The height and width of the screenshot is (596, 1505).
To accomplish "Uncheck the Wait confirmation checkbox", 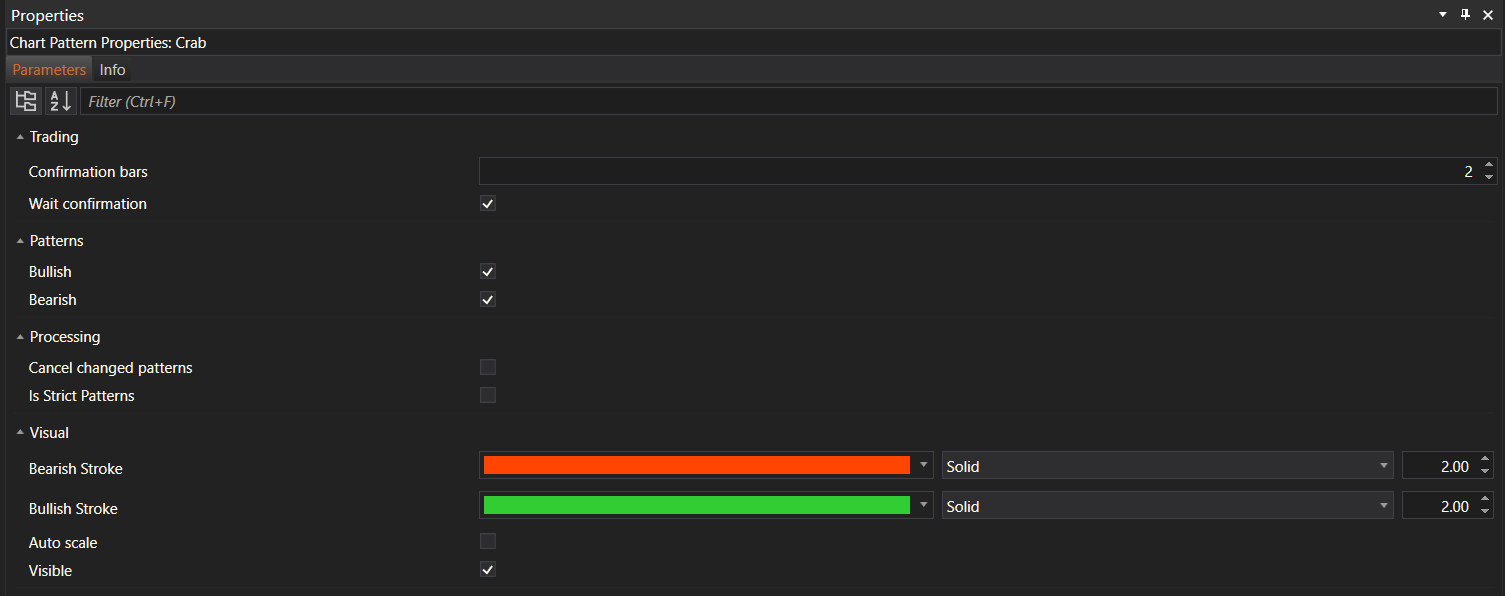I will point(488,204).
